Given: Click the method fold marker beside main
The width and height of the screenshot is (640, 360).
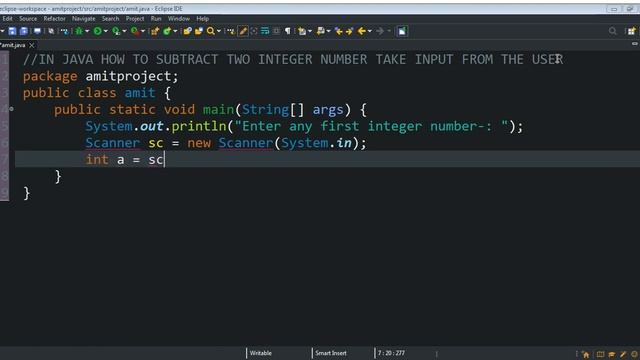Looking at the screenshot, I should (x=11, y=109).
